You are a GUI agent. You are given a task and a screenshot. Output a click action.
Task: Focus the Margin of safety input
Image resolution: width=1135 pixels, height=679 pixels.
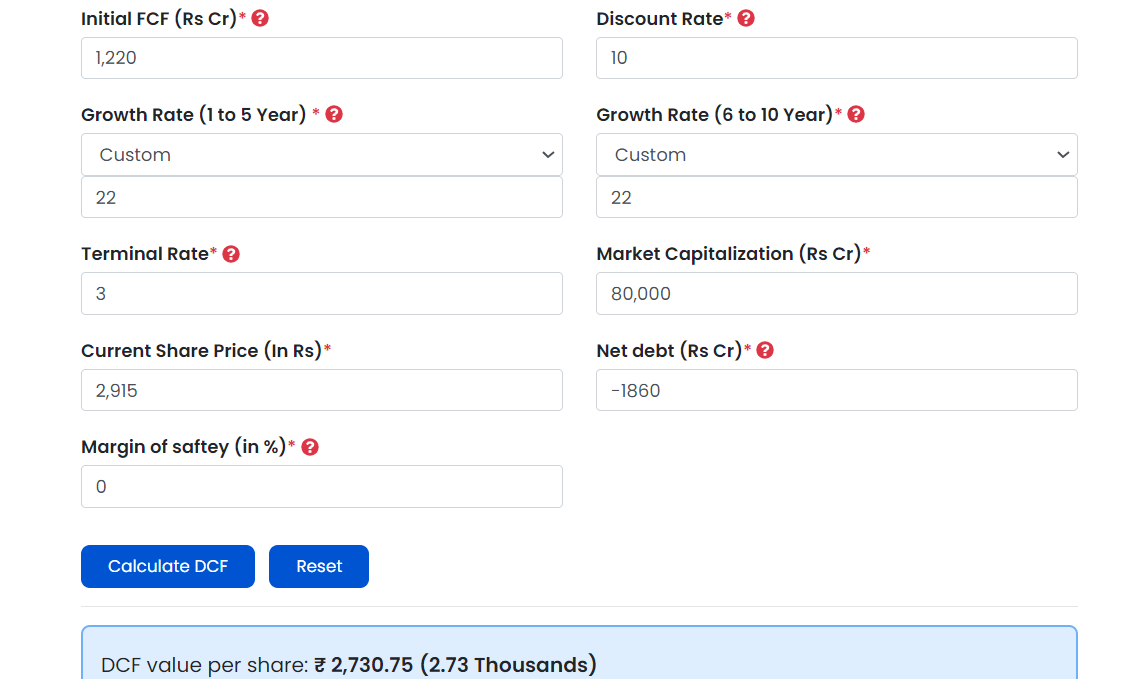(x=321, y=486)
